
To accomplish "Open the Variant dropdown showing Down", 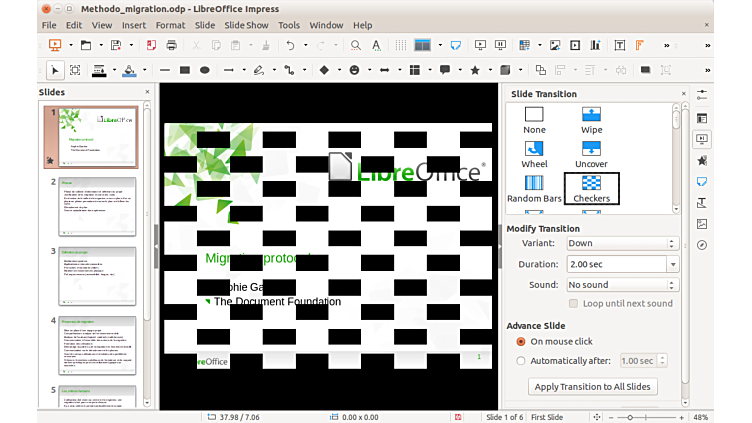I will (622, 243).
